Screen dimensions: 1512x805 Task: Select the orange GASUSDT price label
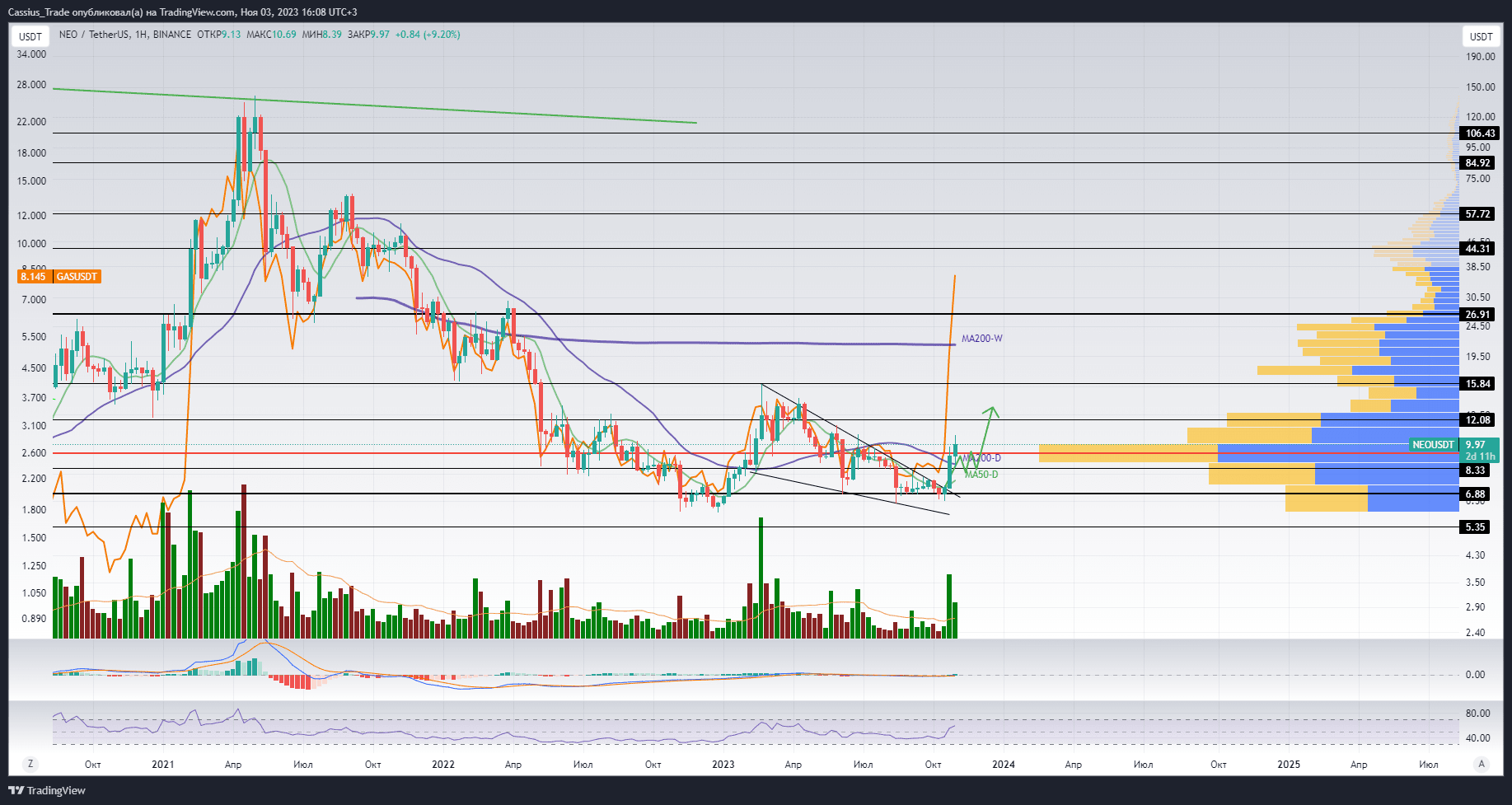click(77, 277)
